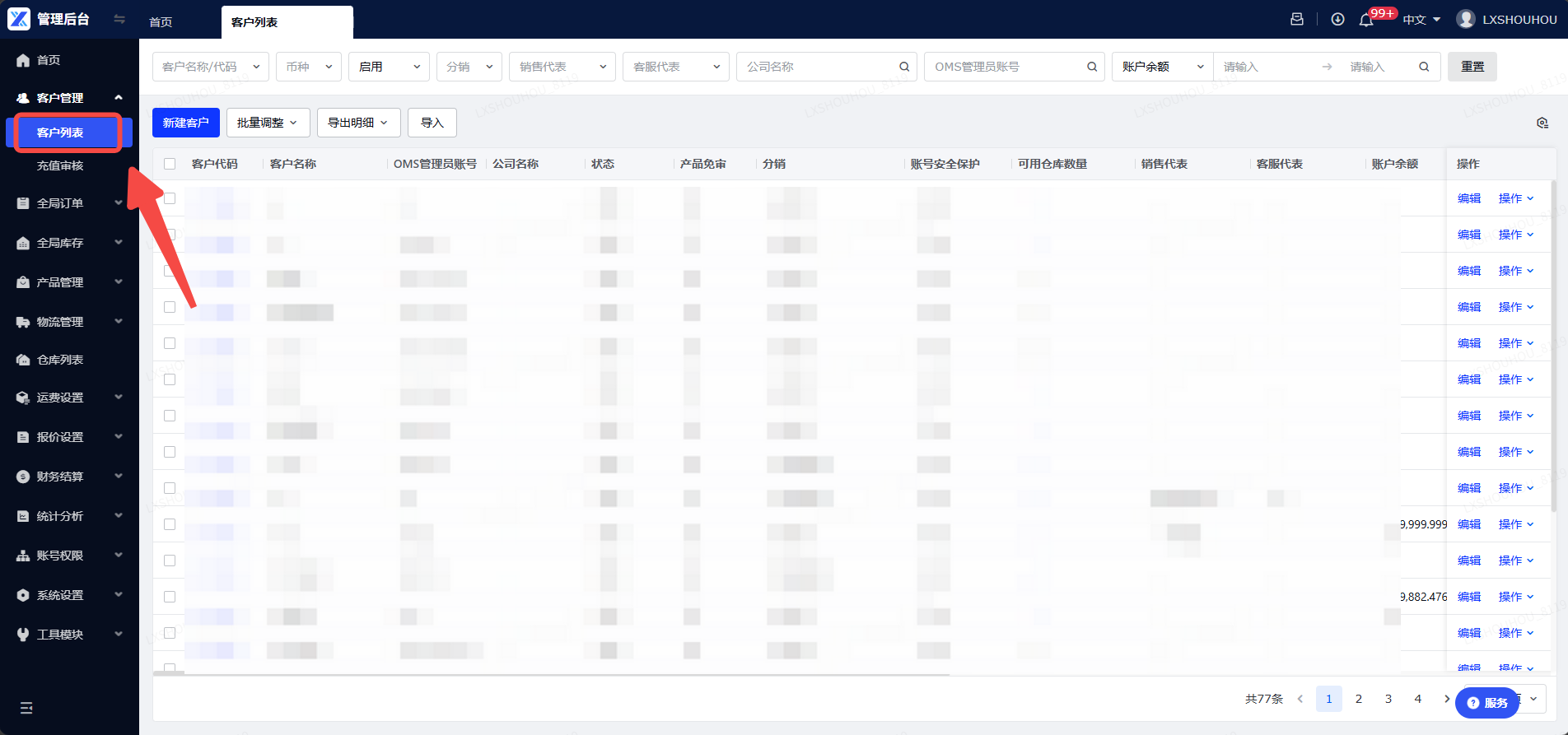Click the 导入 button
The height and width of the screenshot is (735, 1568).
point(432,123)
